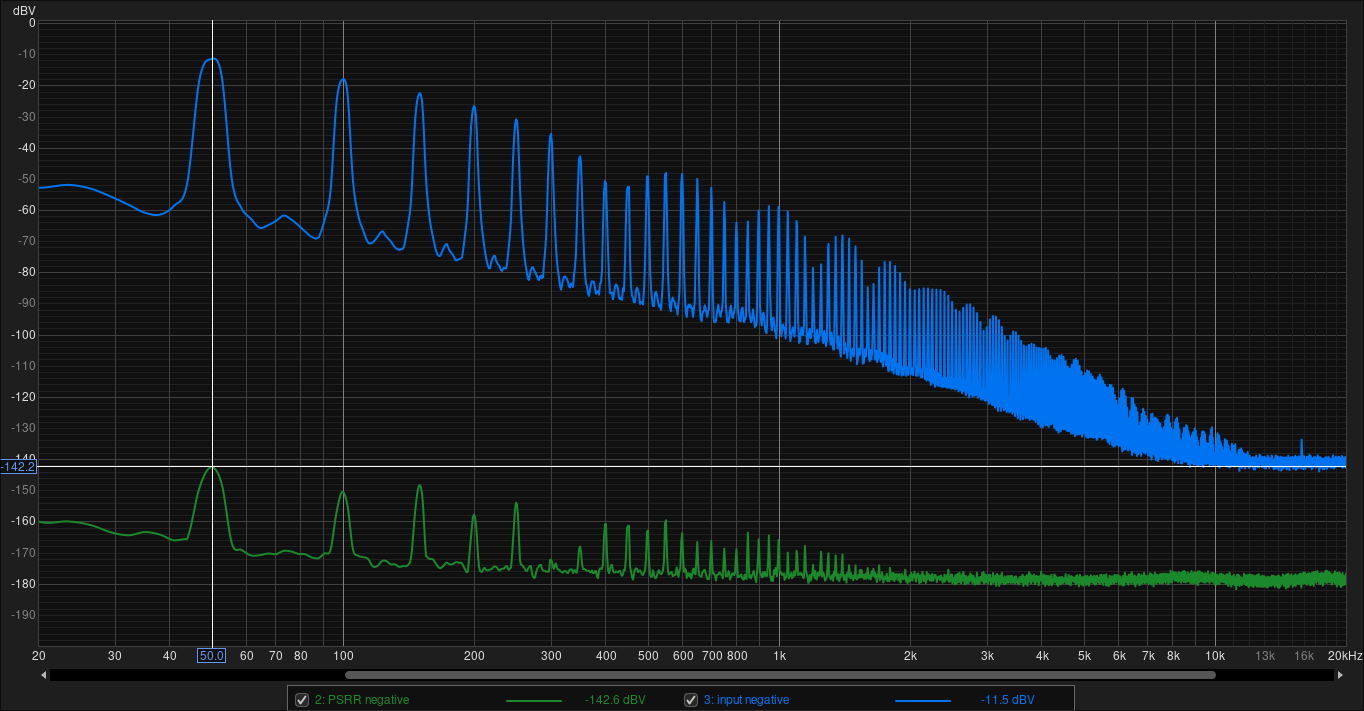Click the 2k tick label on the frequency axis
The height and width of the screenshot is (711, 1364).
pyautogui.click(x=910, y=656)
